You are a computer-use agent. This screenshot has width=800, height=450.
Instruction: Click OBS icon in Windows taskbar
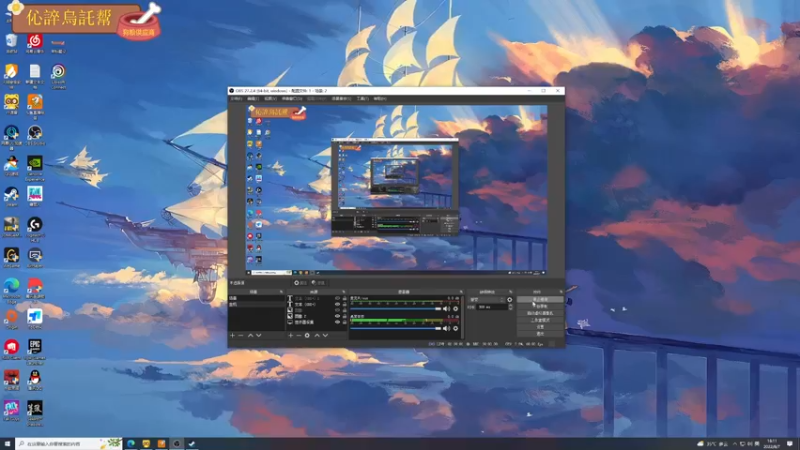177,443
